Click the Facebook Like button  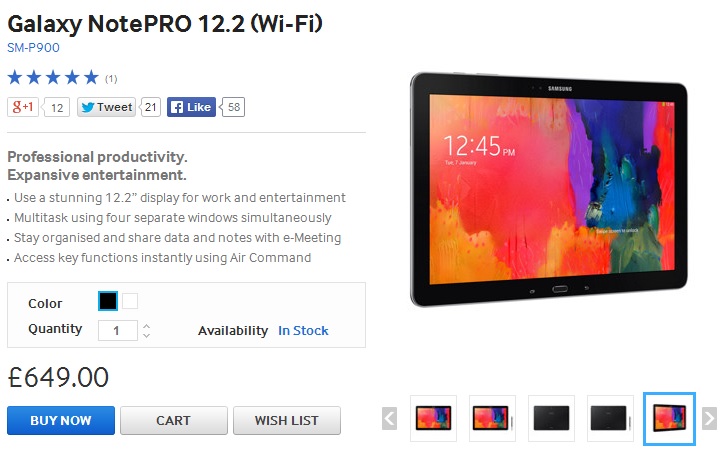click(191, 107)
